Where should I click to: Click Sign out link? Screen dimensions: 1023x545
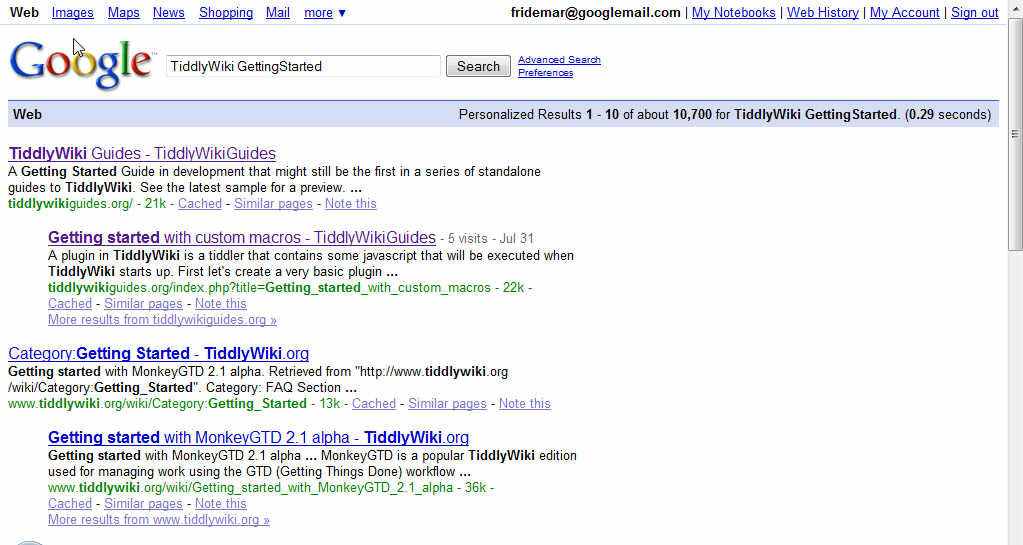tap(974, 13)
